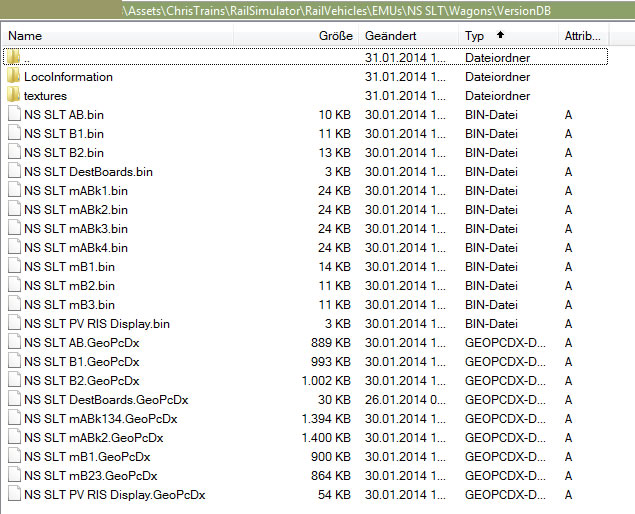
Task: Click the LocoInformation folder name
Action: click(68, 77)
